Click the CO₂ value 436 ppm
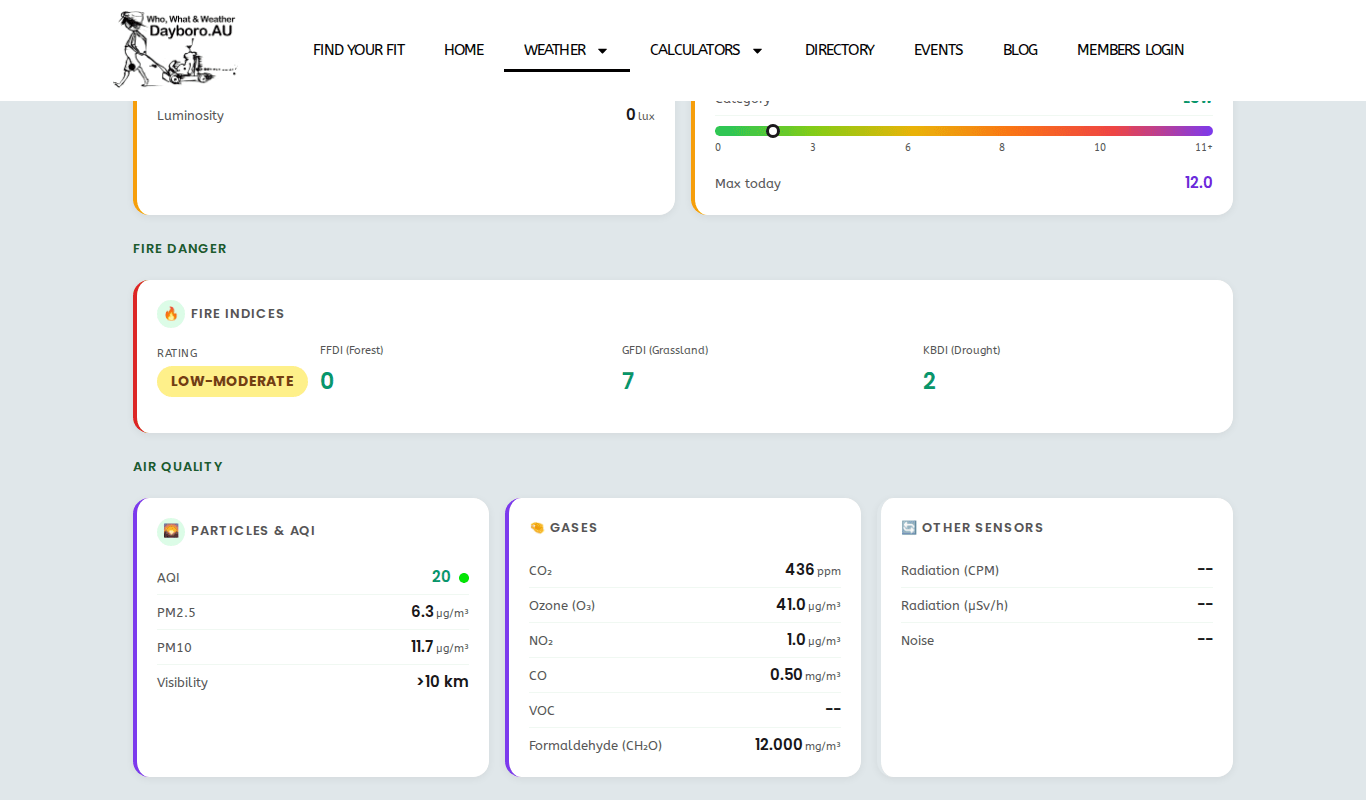Screen dimensions: 1366x800 (813, 570)
